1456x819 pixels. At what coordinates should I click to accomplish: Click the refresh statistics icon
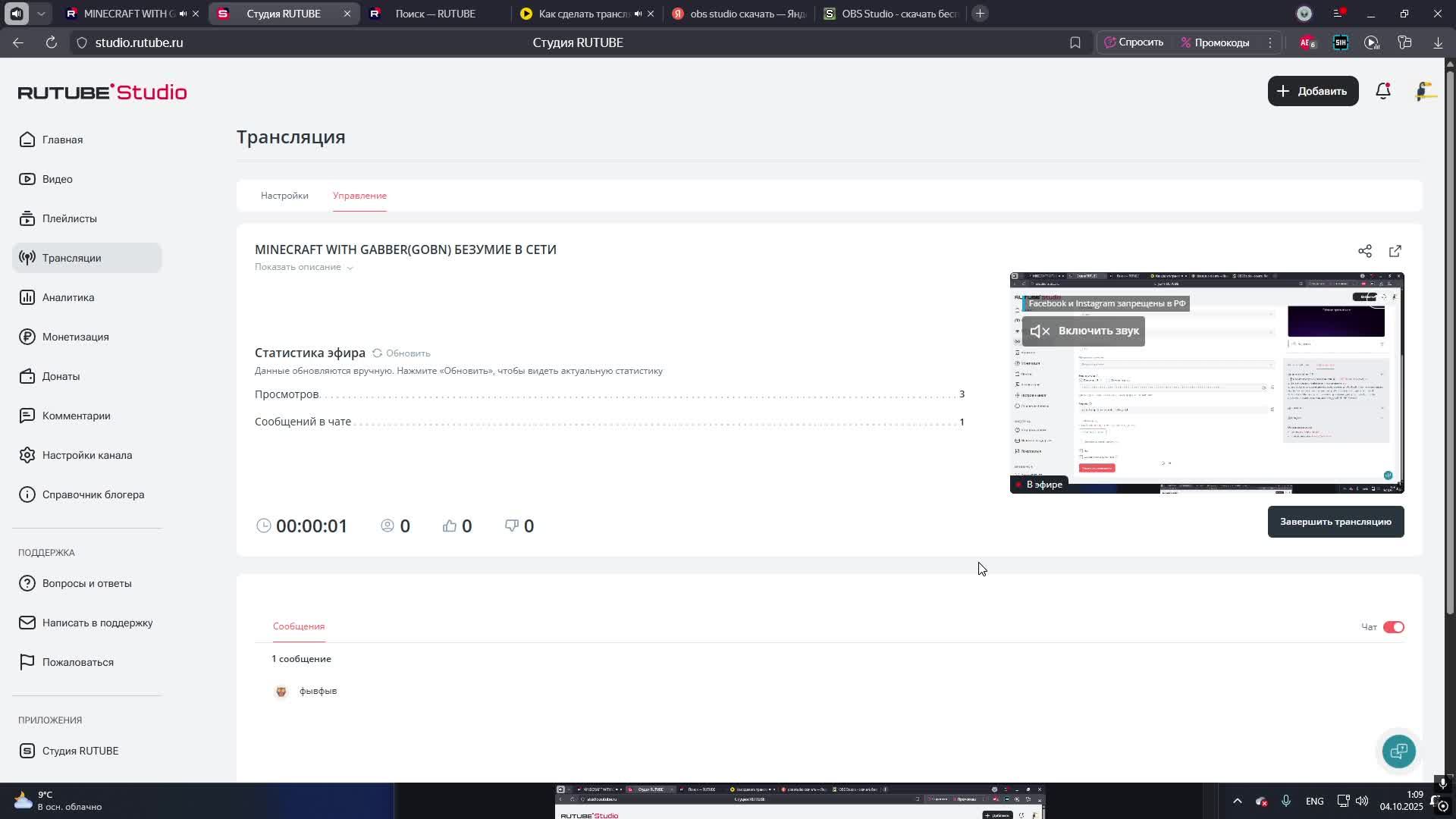pyautogui.click(x=377, y=353)
